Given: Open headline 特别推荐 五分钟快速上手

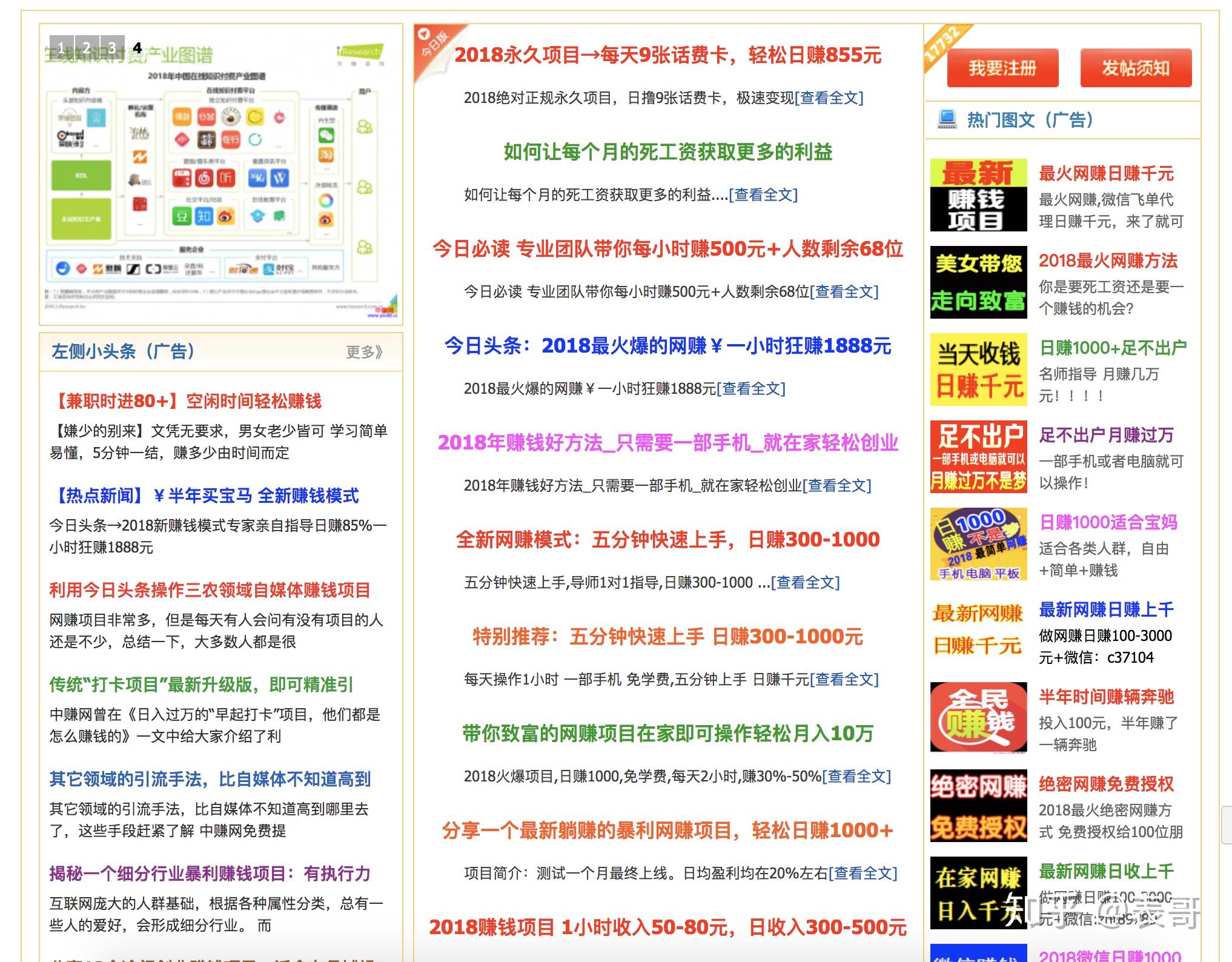Looking at the screenshot, I should click(667, 637).
